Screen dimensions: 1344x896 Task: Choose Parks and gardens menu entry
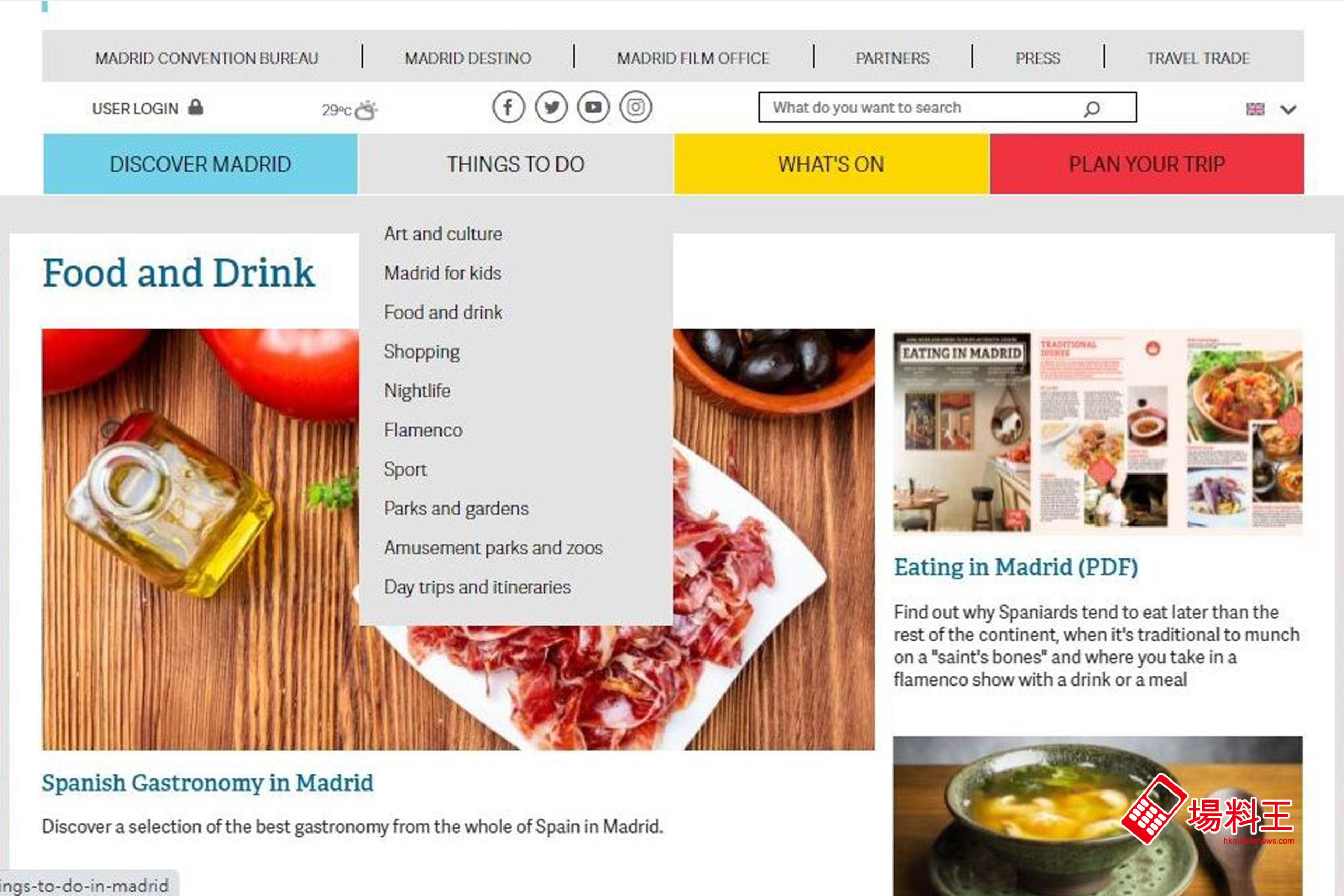[x=456, y=509]
